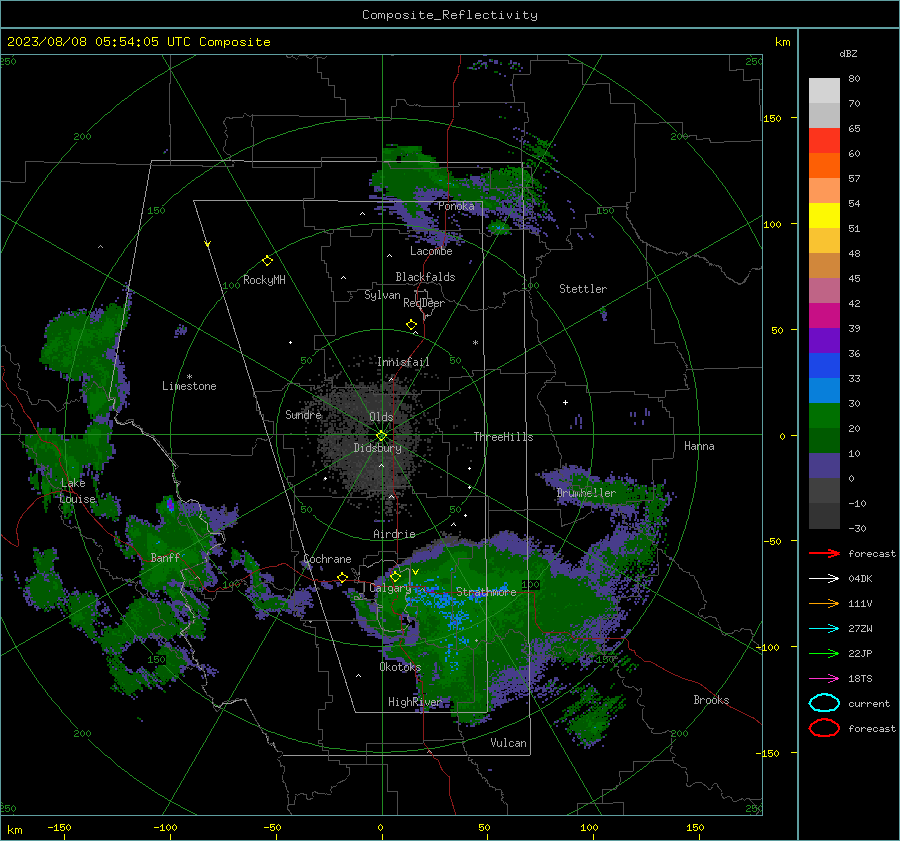The height and width of the screenshot is (841, 900).
Task: Click the Strathmore city label
Action: [486, 592]
